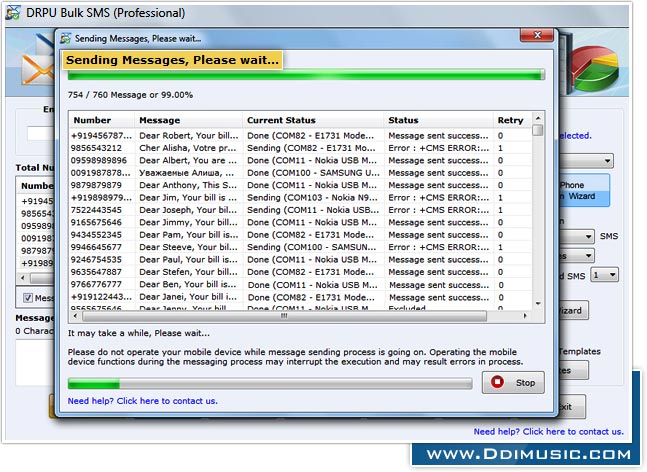Select the row for number 9635647887
The image size is (647, 472).
coord(300,271)
